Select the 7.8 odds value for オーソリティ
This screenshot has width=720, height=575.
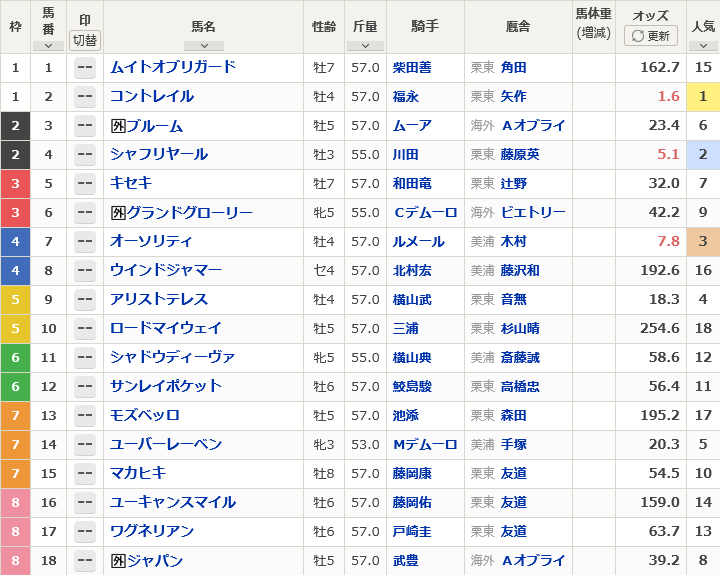tap(668, 241)
